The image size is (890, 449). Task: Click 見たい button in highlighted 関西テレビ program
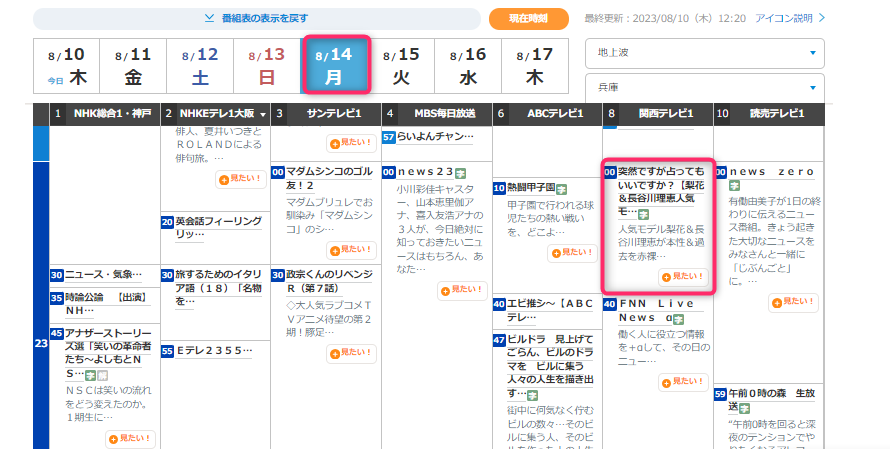[x=685, y=276]
